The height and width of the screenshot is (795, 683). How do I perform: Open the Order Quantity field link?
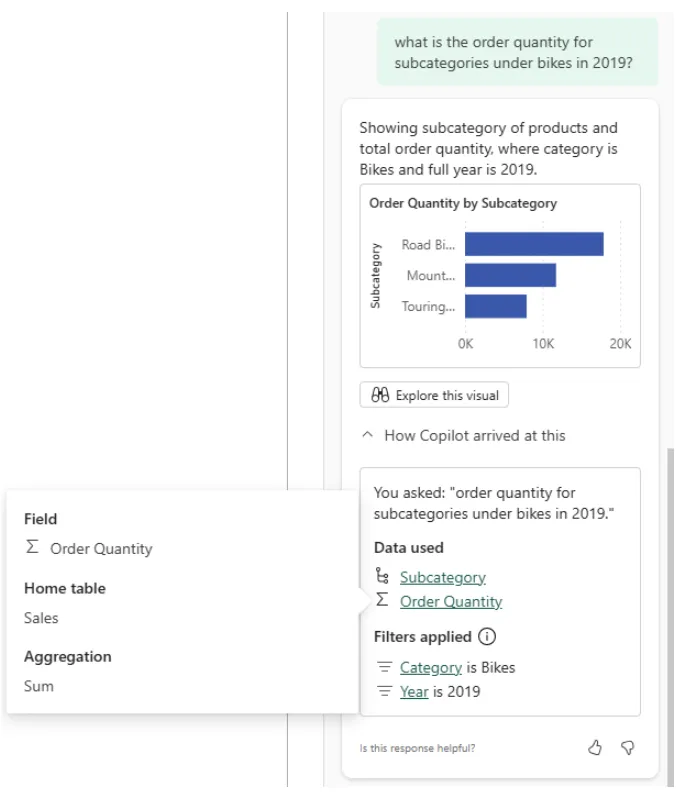(x=450, y=601)
